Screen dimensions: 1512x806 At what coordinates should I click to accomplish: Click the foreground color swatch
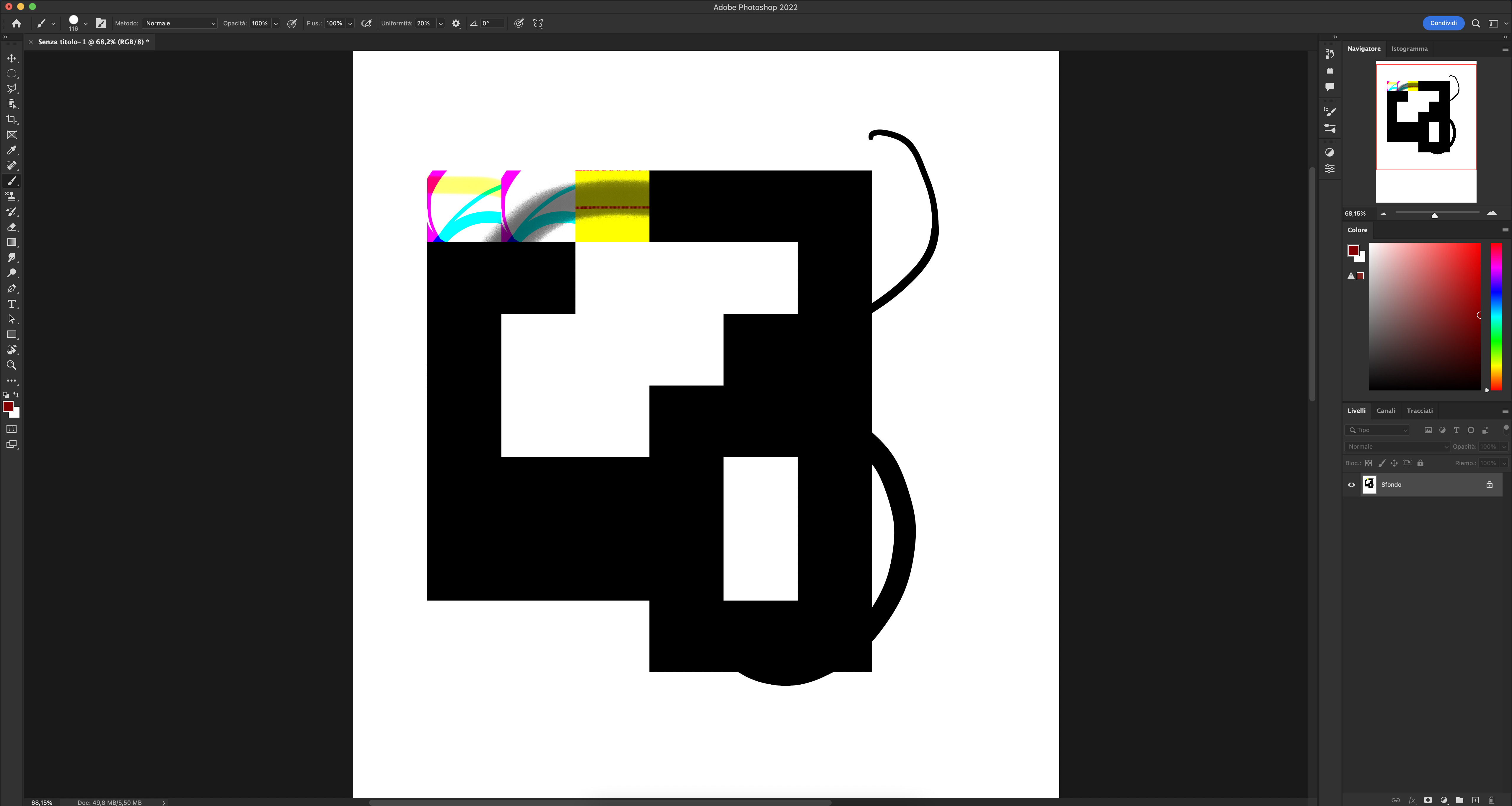8,407
